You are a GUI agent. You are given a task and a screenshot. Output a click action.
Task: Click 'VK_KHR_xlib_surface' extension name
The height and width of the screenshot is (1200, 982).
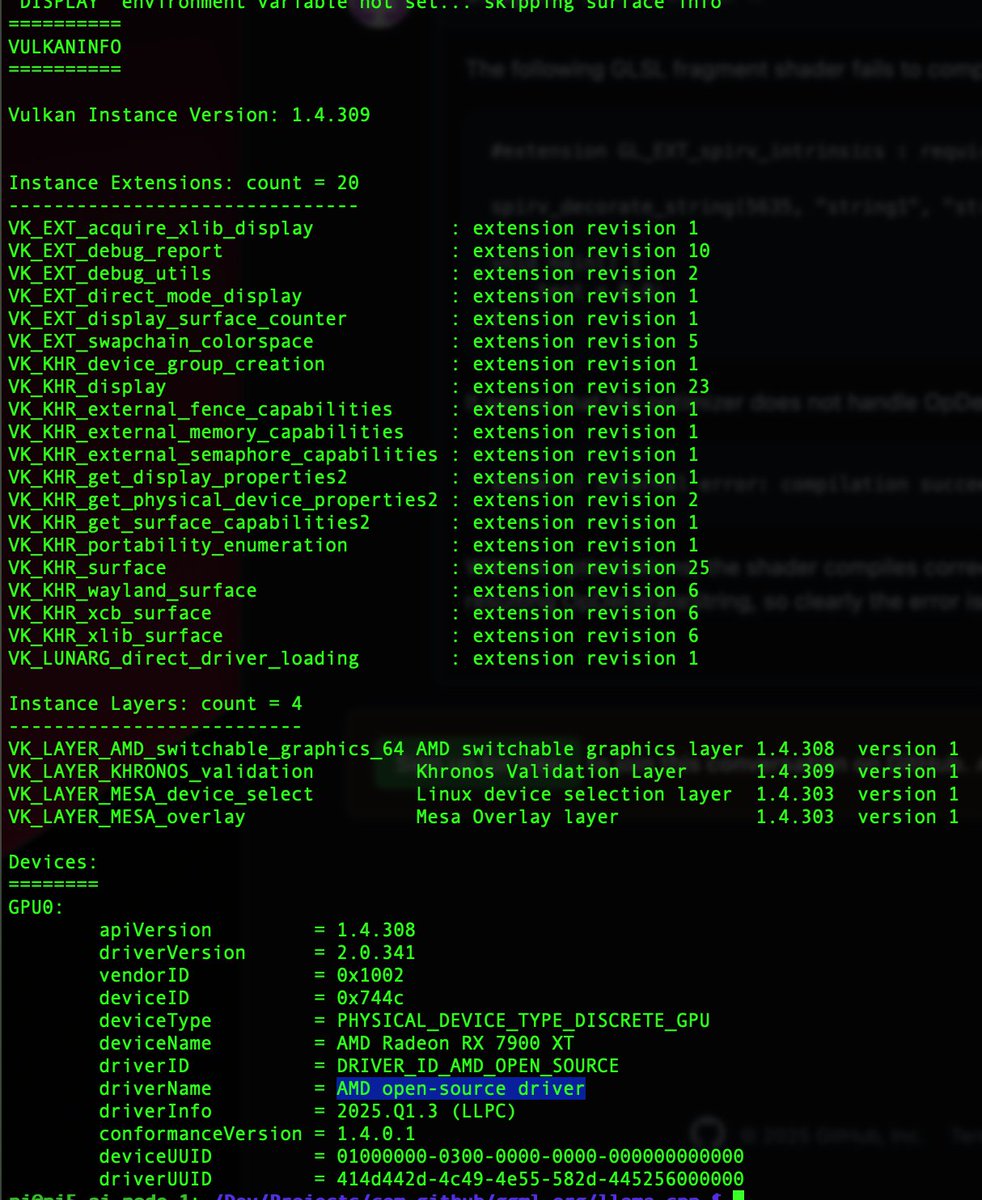[116, 636]
